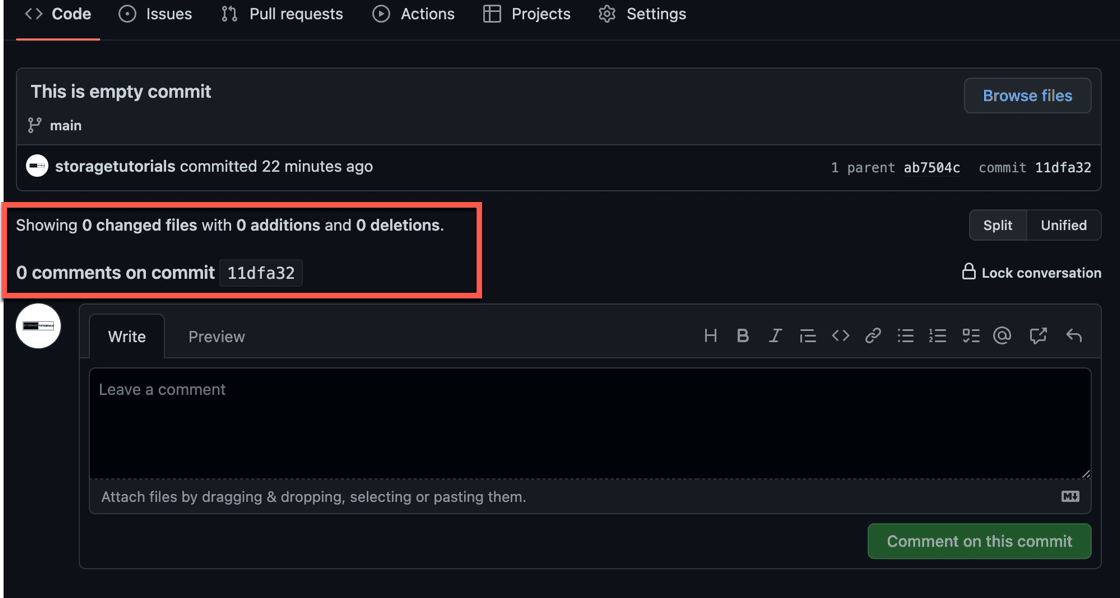Screen dimensions: 1120x598
Task: Insert cross-reference icon in toolbar
Action: 1038,336
